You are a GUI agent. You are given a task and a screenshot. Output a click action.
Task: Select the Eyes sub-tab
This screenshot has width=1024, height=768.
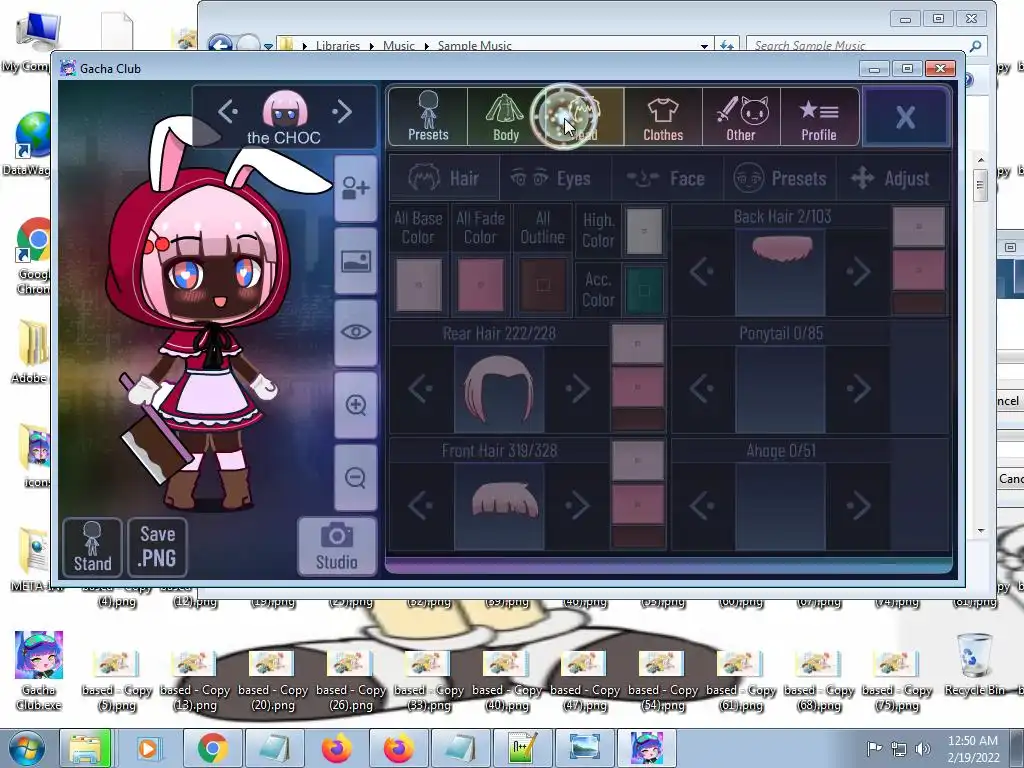pos(555,178)
